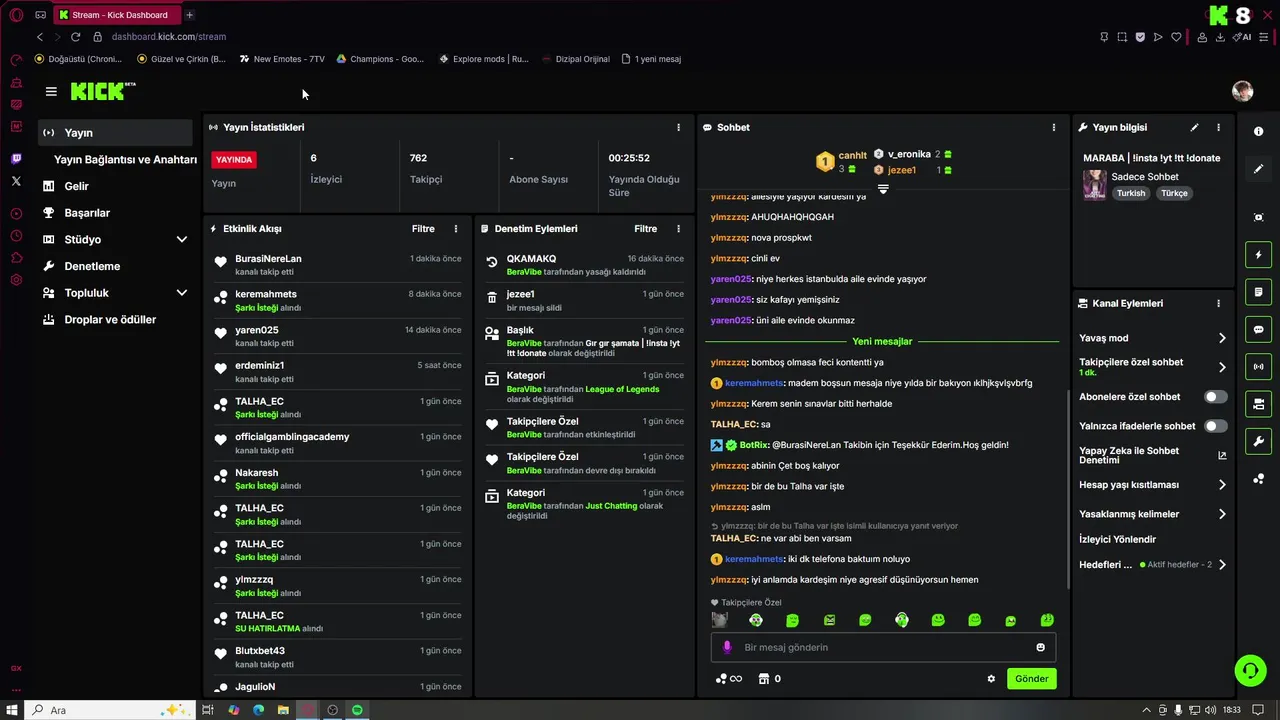Image resolution: width=1280 pixels, height=720 pixels.
Task: Click the shop icon with 0 below chat
Action: pos(769,679)
